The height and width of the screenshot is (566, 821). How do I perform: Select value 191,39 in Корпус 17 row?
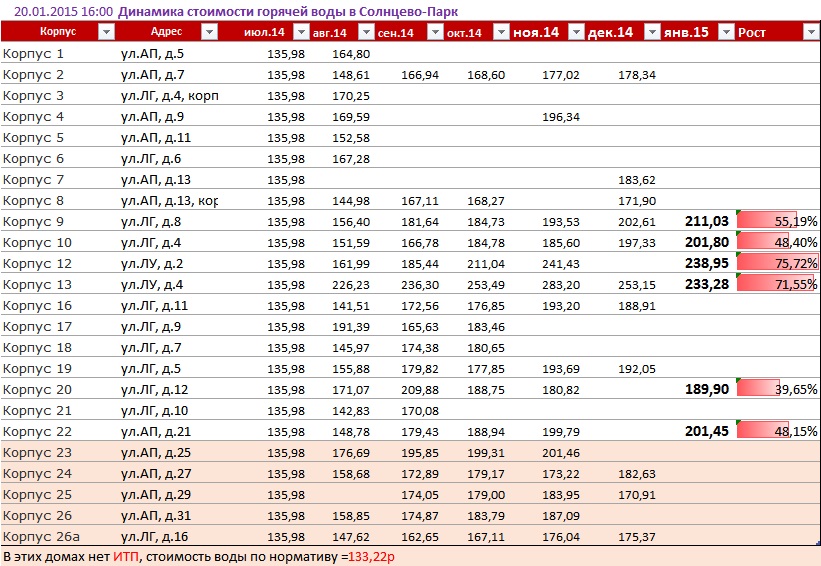click(351, 327)
